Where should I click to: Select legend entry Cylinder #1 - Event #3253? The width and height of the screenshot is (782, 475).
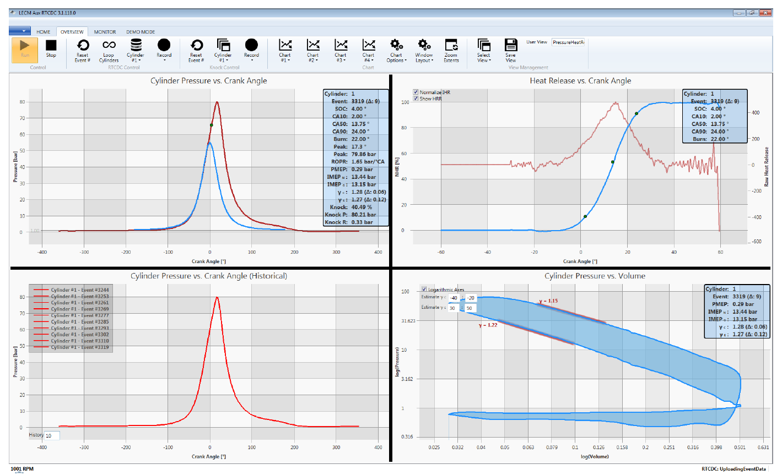(x=71, y=296)
